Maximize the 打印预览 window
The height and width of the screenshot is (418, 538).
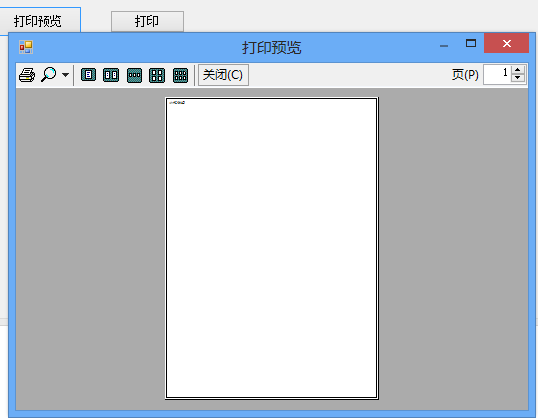tap(471, 43)
